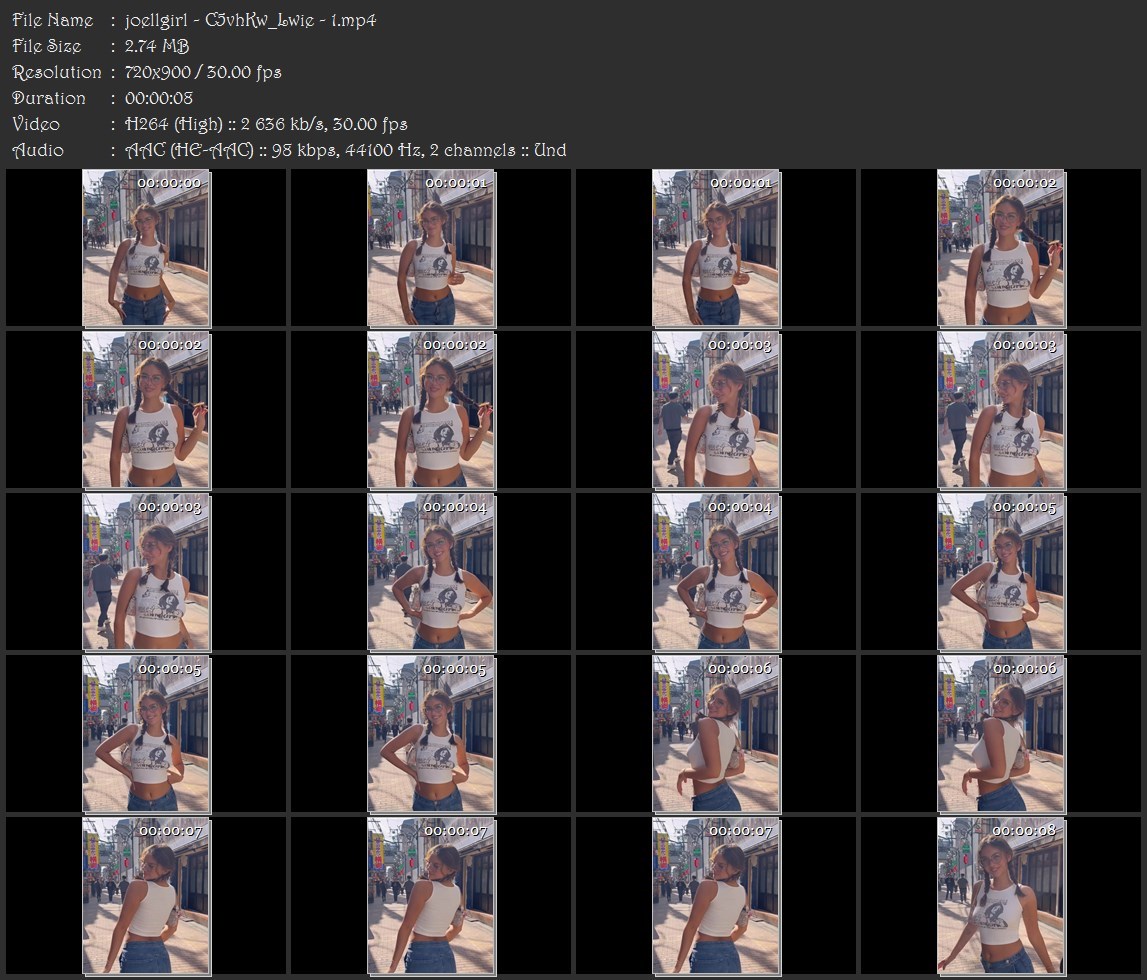Open the second thumbnail stamped 00:00:01
This screenshot has width=1147, height=980.
[716, 248]
